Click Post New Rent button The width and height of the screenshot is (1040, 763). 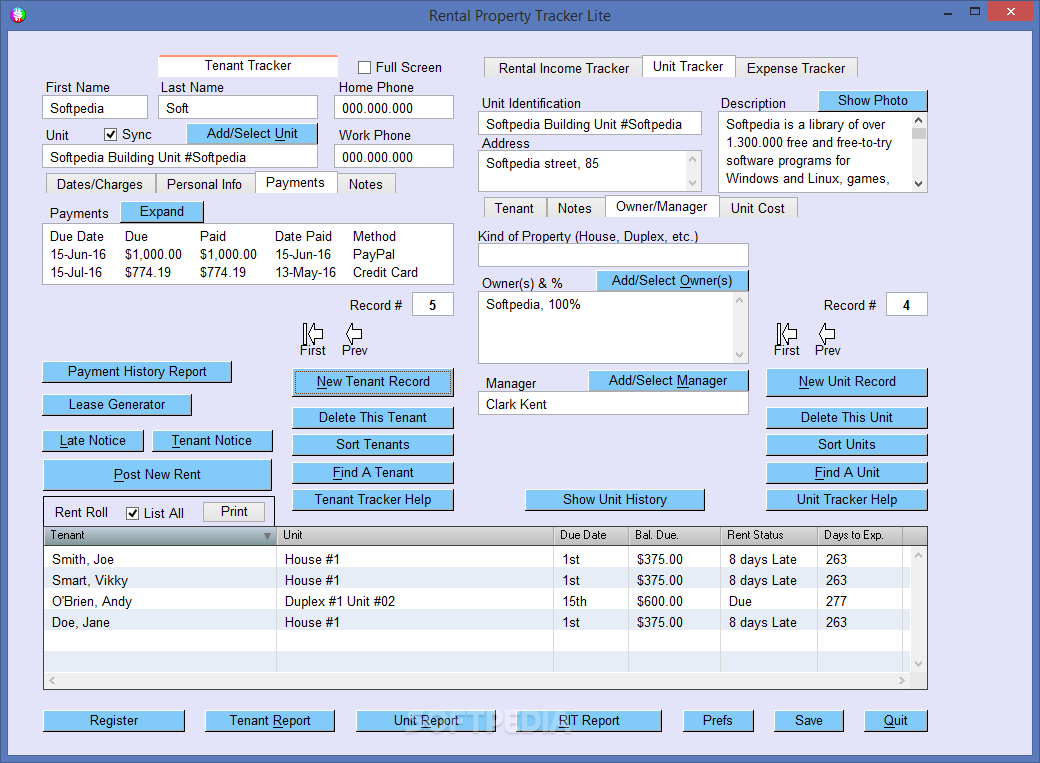[x=157, y=475]
